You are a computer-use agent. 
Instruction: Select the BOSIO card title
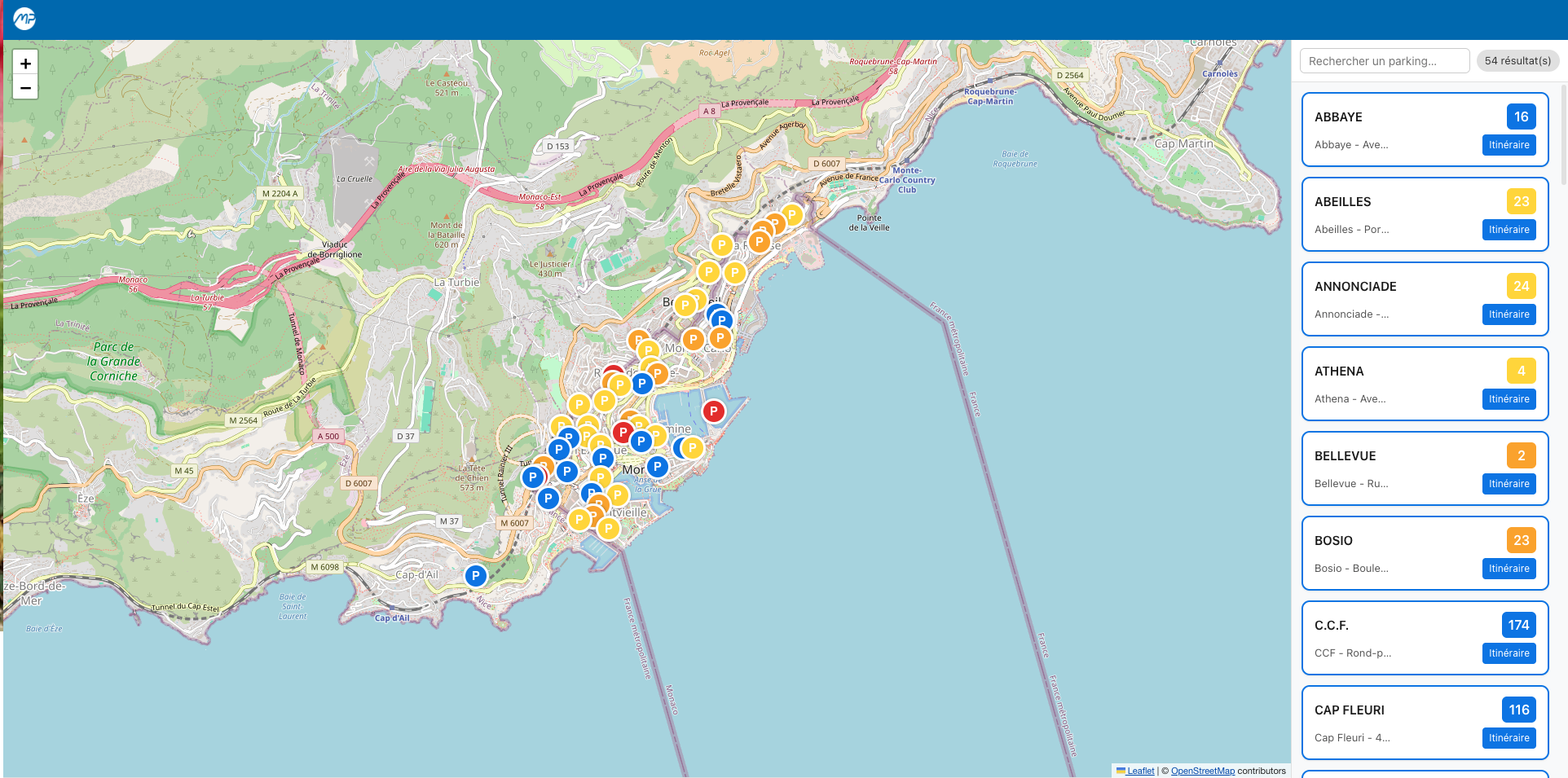tap(1333, 541)
